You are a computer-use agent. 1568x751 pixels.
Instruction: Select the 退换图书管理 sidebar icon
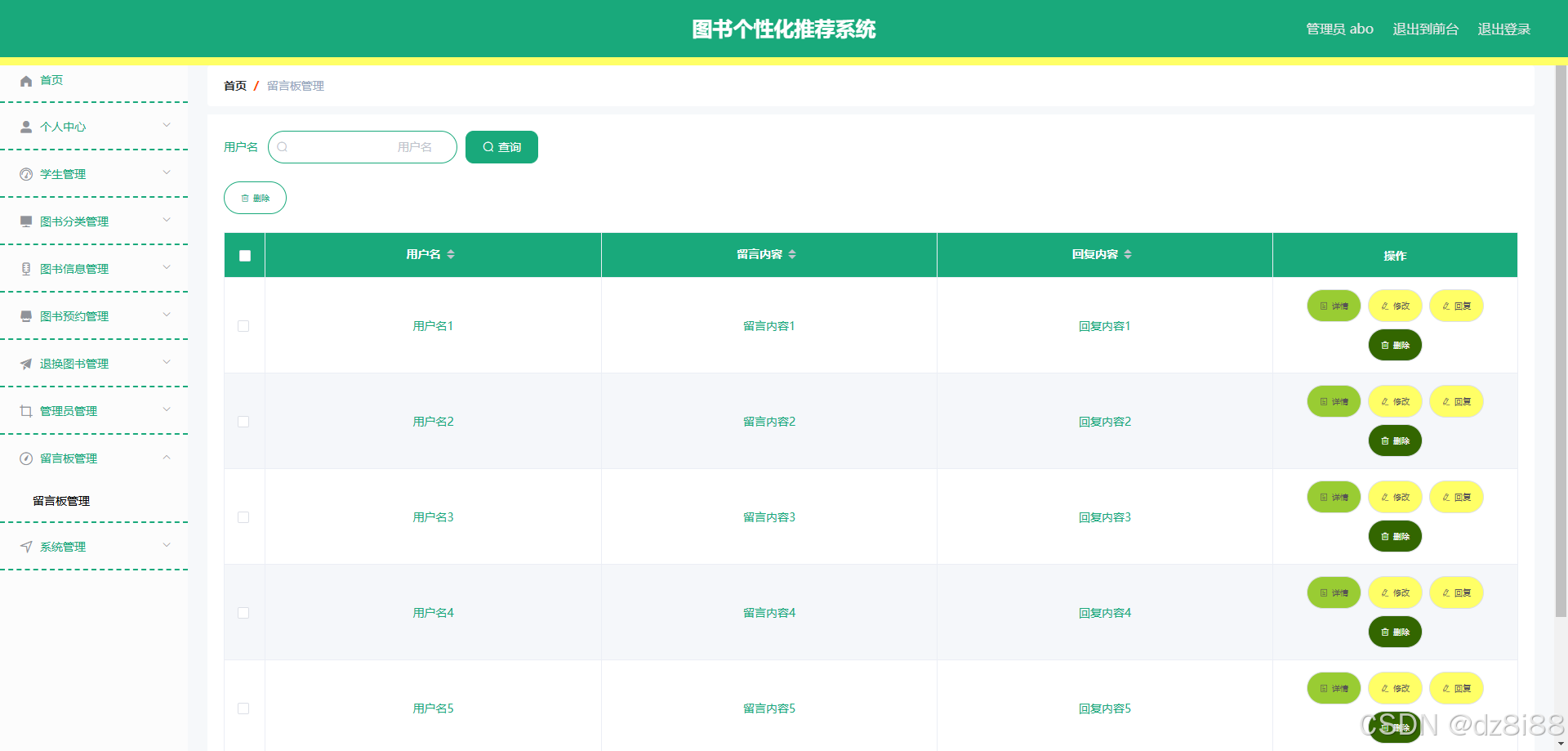[25, 363]
